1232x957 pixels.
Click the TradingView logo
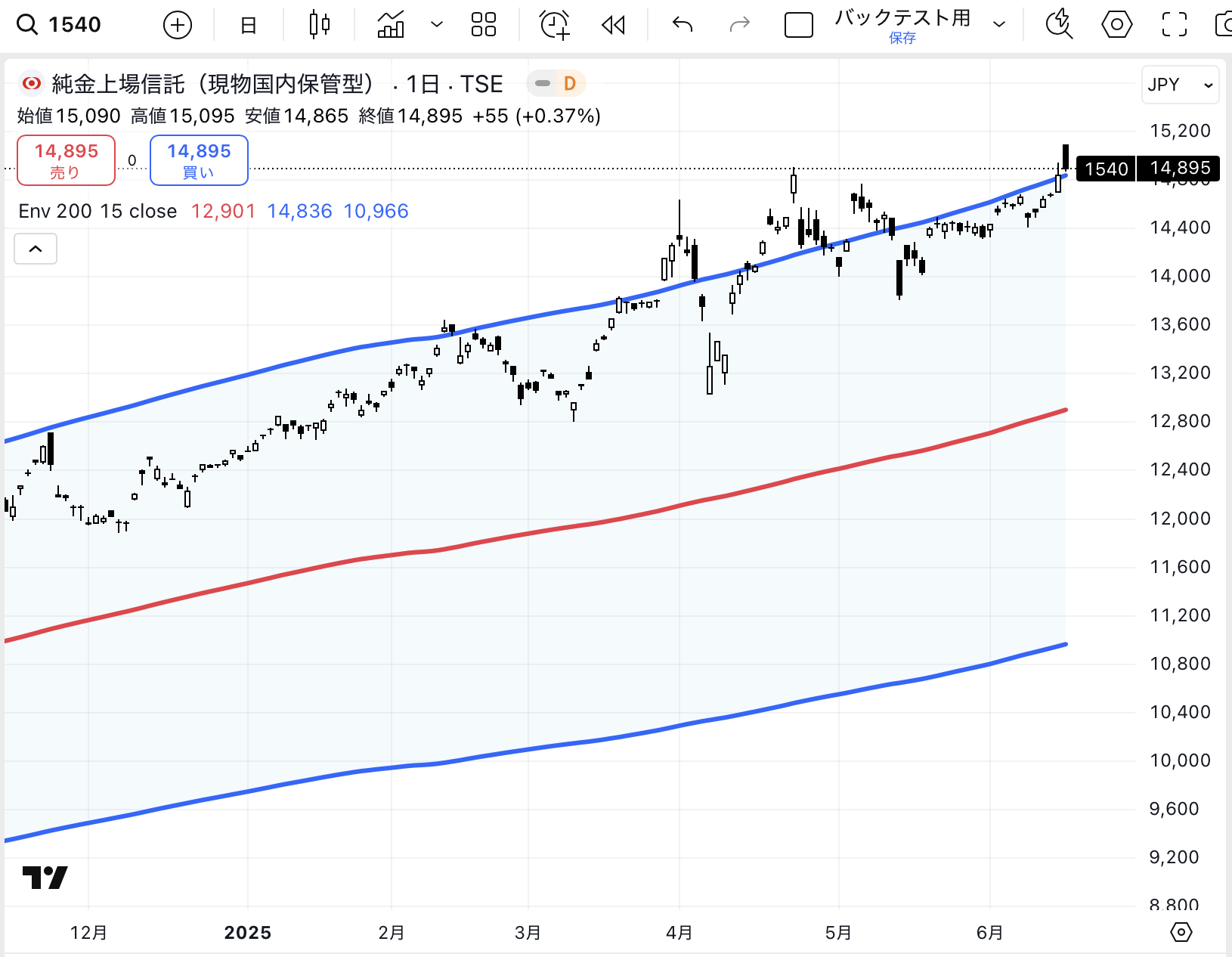point(45,878)
